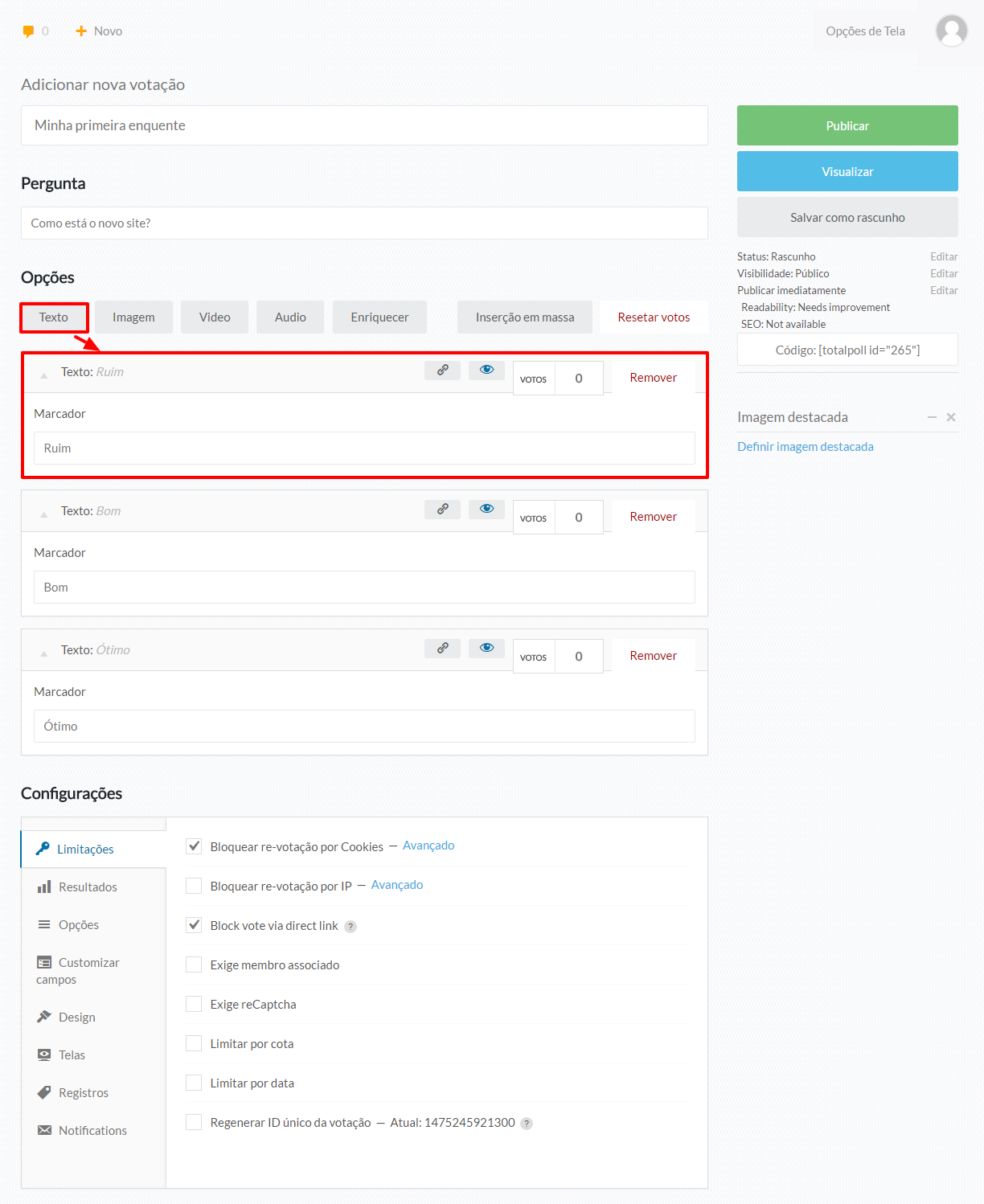The width and height of the screenshot is (984, 1204).
Task: Click the green Publicar button
Action: pos(847,125)
